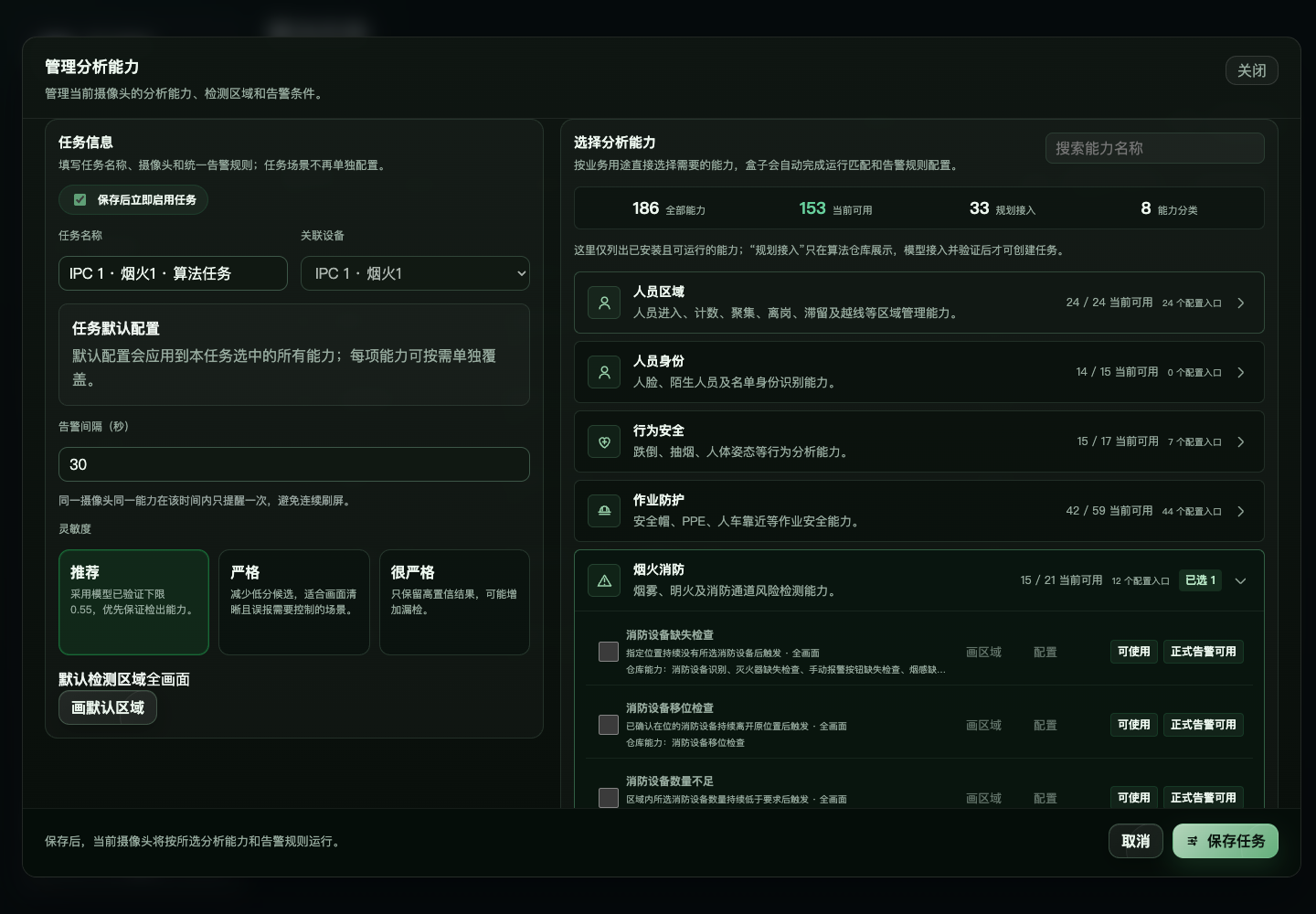Image resolution: width=1316 pixels, height=914 pixels.
Task: Click 44 个配置入口 text in 作业防护
Action: pos(1192,511)
